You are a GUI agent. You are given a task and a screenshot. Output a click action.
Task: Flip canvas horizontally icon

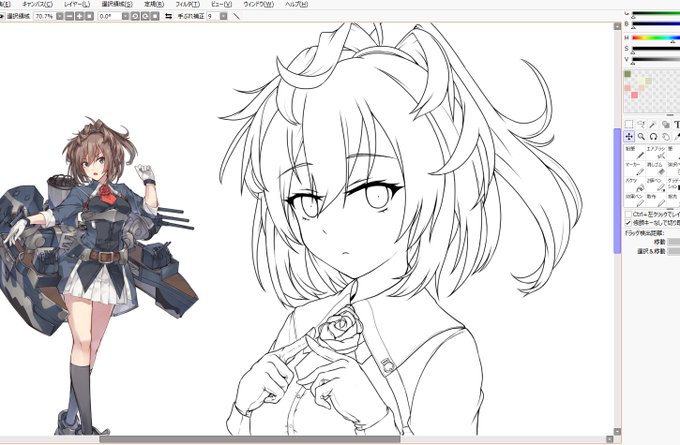169,16
